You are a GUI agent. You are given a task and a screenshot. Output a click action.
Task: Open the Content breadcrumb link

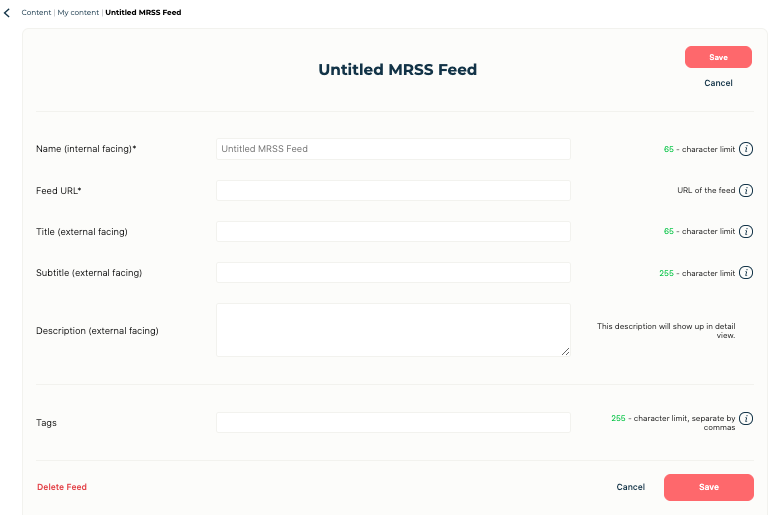[x=36, y=12]
